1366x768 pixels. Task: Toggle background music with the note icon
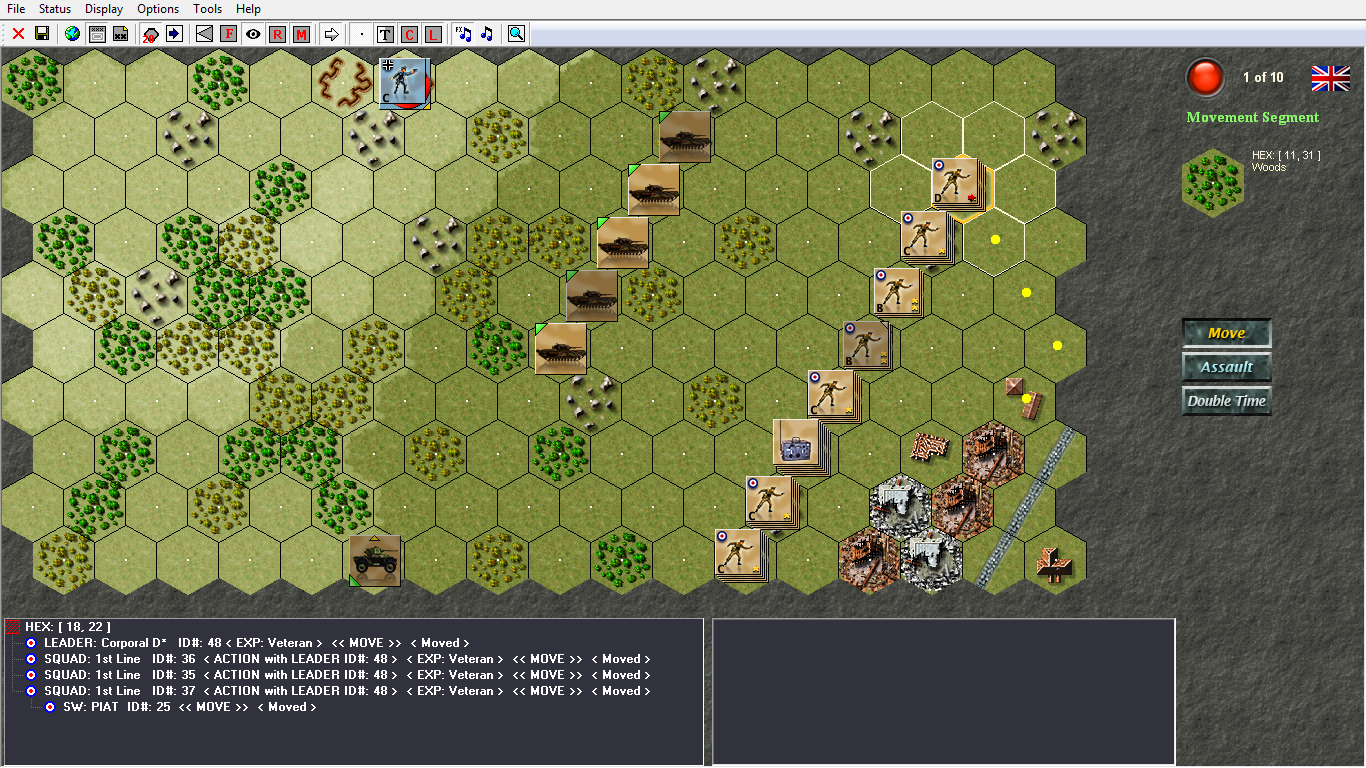(x=487, y=34)
